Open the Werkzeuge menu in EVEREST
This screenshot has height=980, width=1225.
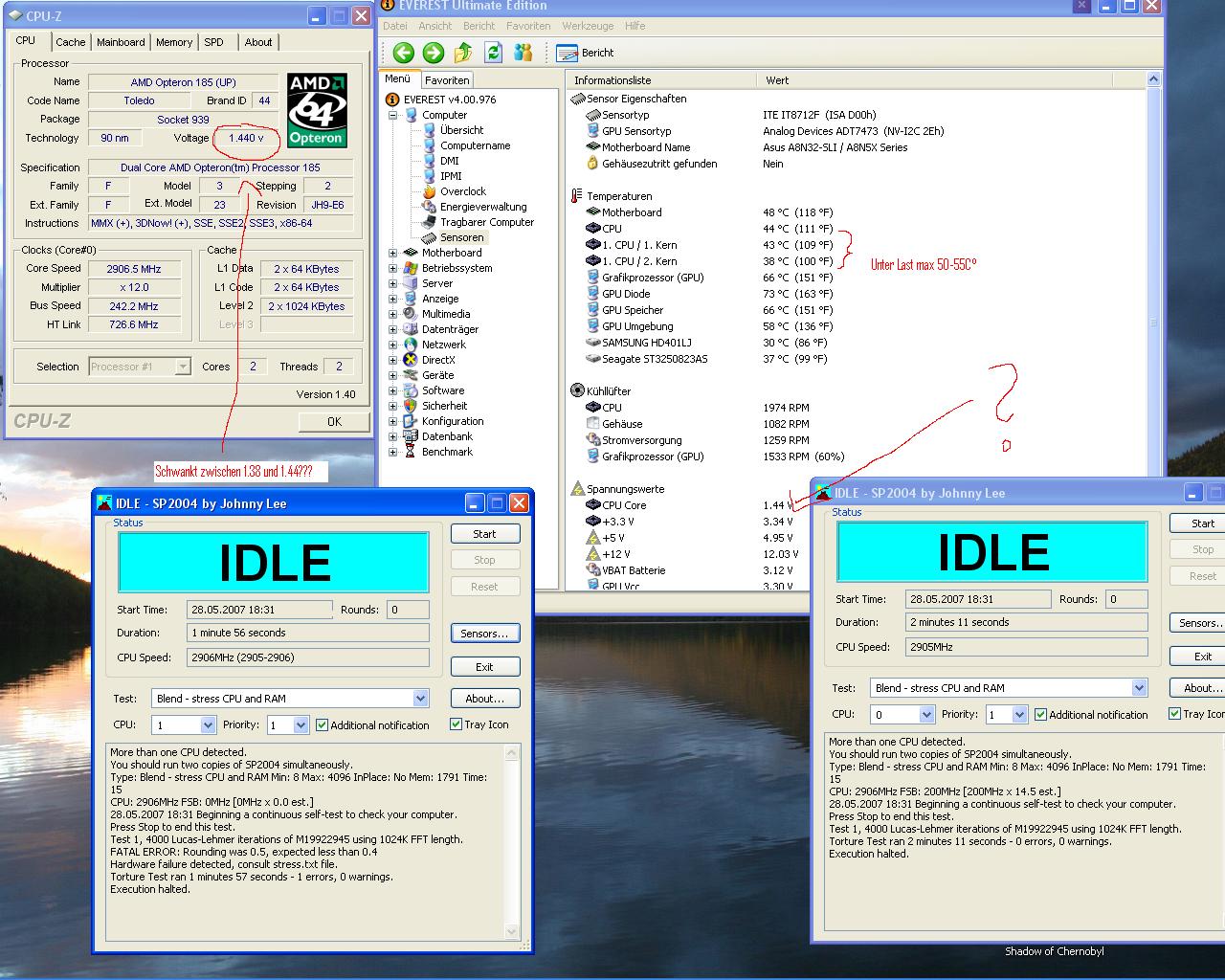point(588,26)
